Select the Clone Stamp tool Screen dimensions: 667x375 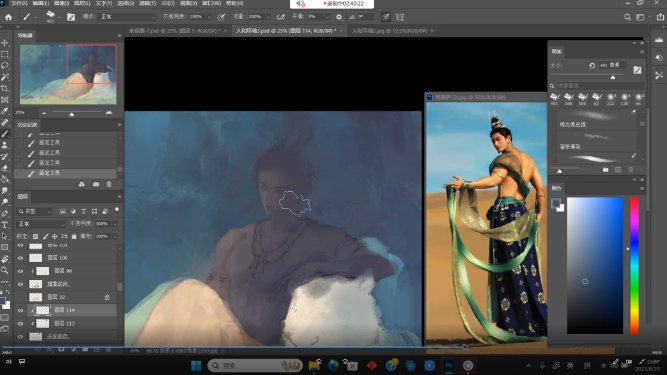pyautogui.click(x=5, y=145)
